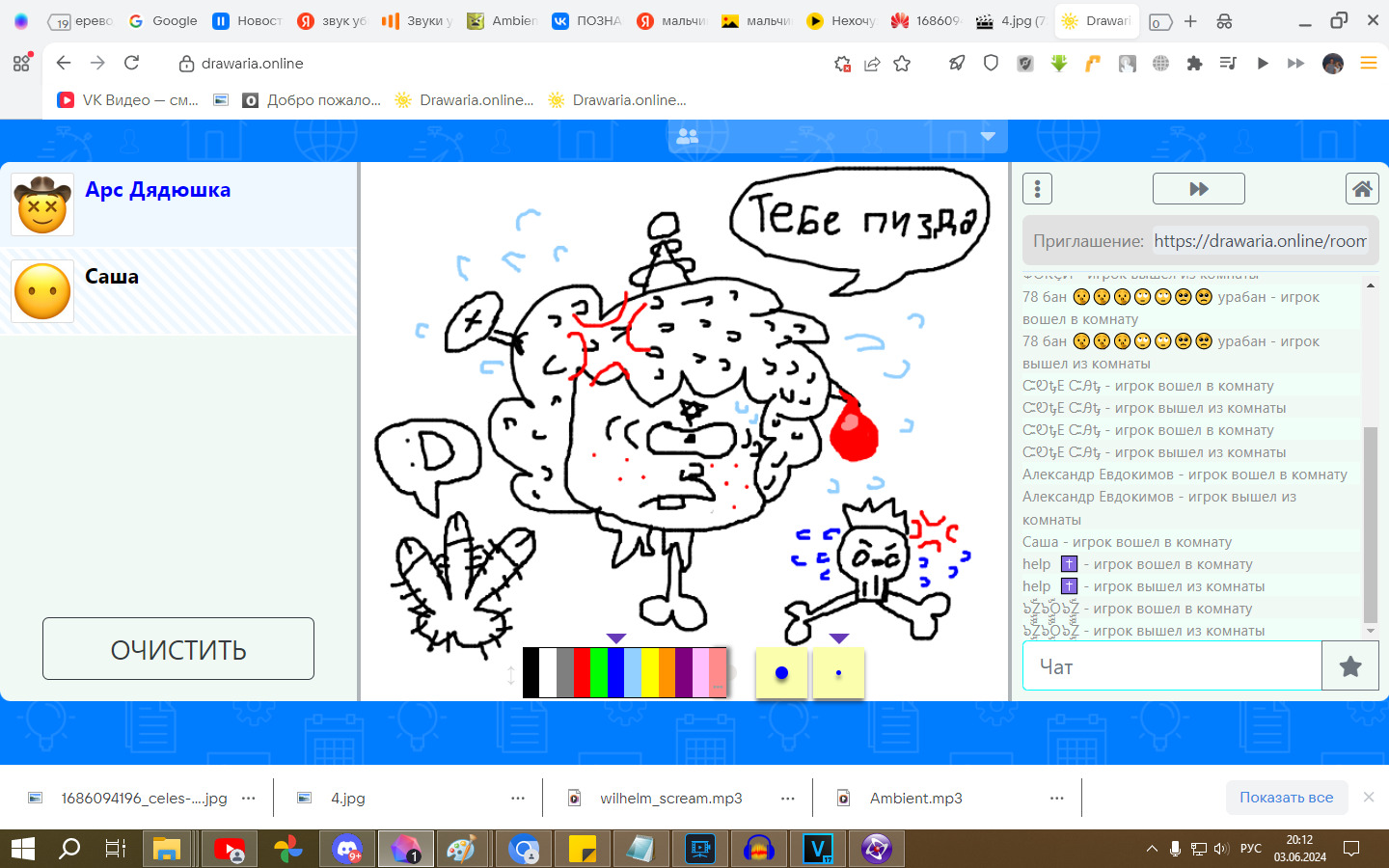
Task: Click the drawaria.online address bar
Action: [x=252, y=64]
